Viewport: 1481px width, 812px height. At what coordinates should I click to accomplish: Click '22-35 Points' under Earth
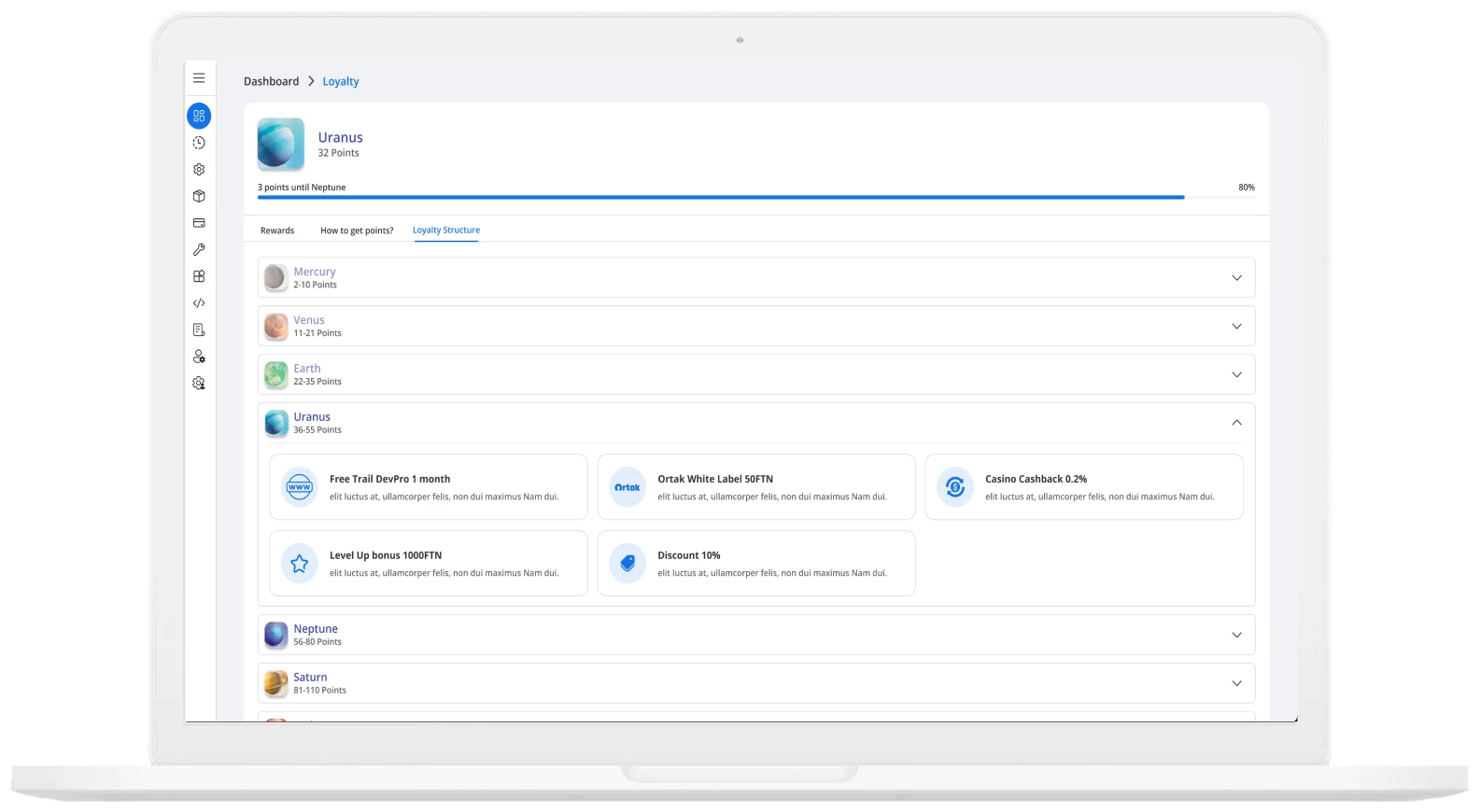[x=317, y=382]
